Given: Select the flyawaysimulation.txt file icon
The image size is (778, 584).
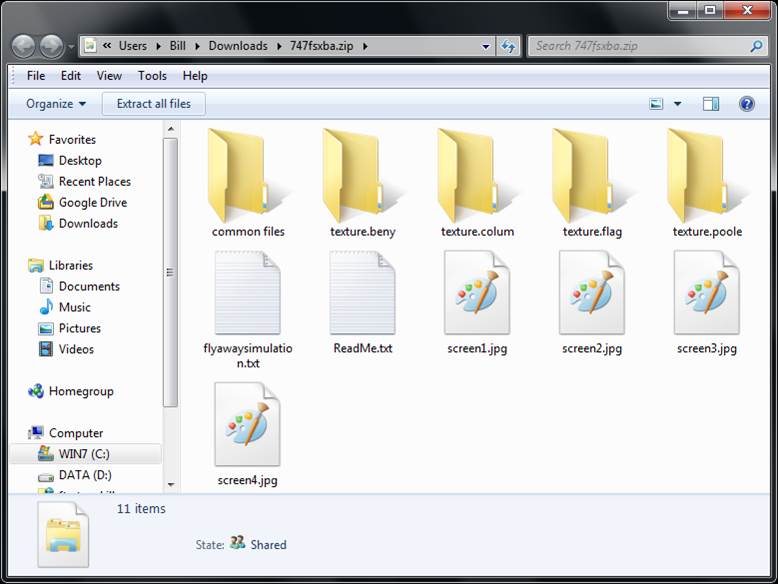Looking at the screenshot, I should point(248,293).
